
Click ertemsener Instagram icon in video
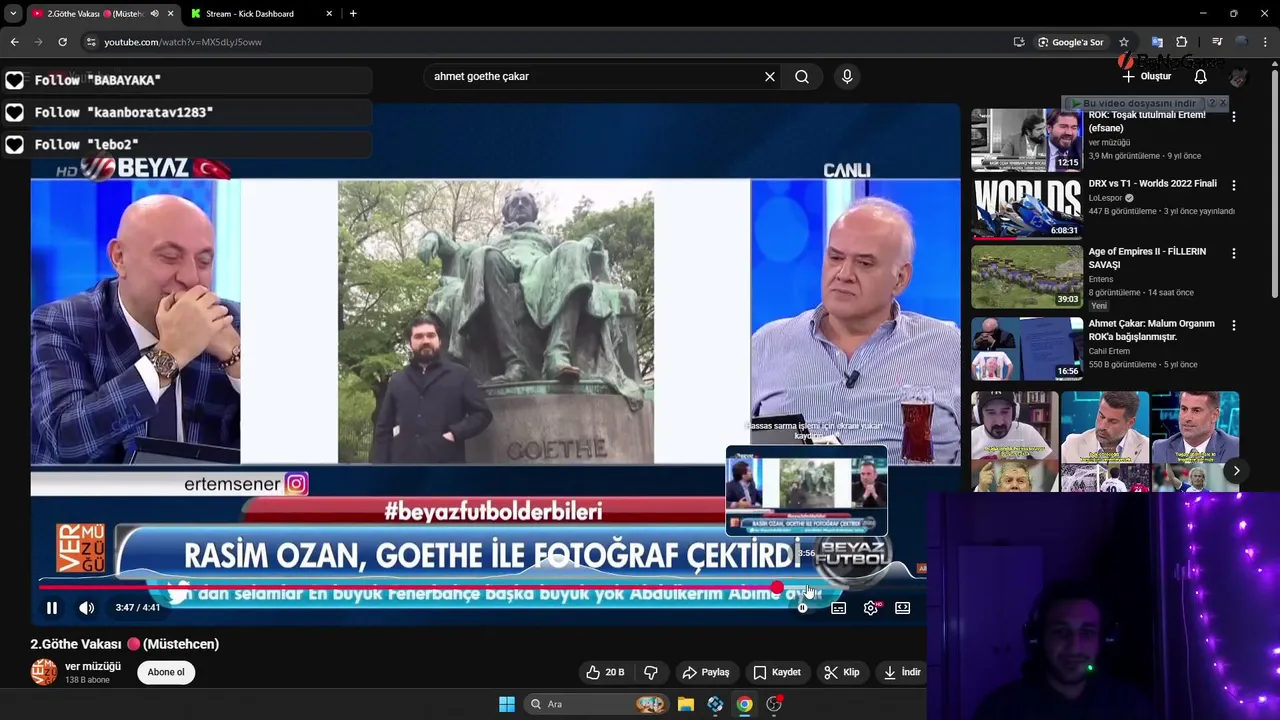296,484
